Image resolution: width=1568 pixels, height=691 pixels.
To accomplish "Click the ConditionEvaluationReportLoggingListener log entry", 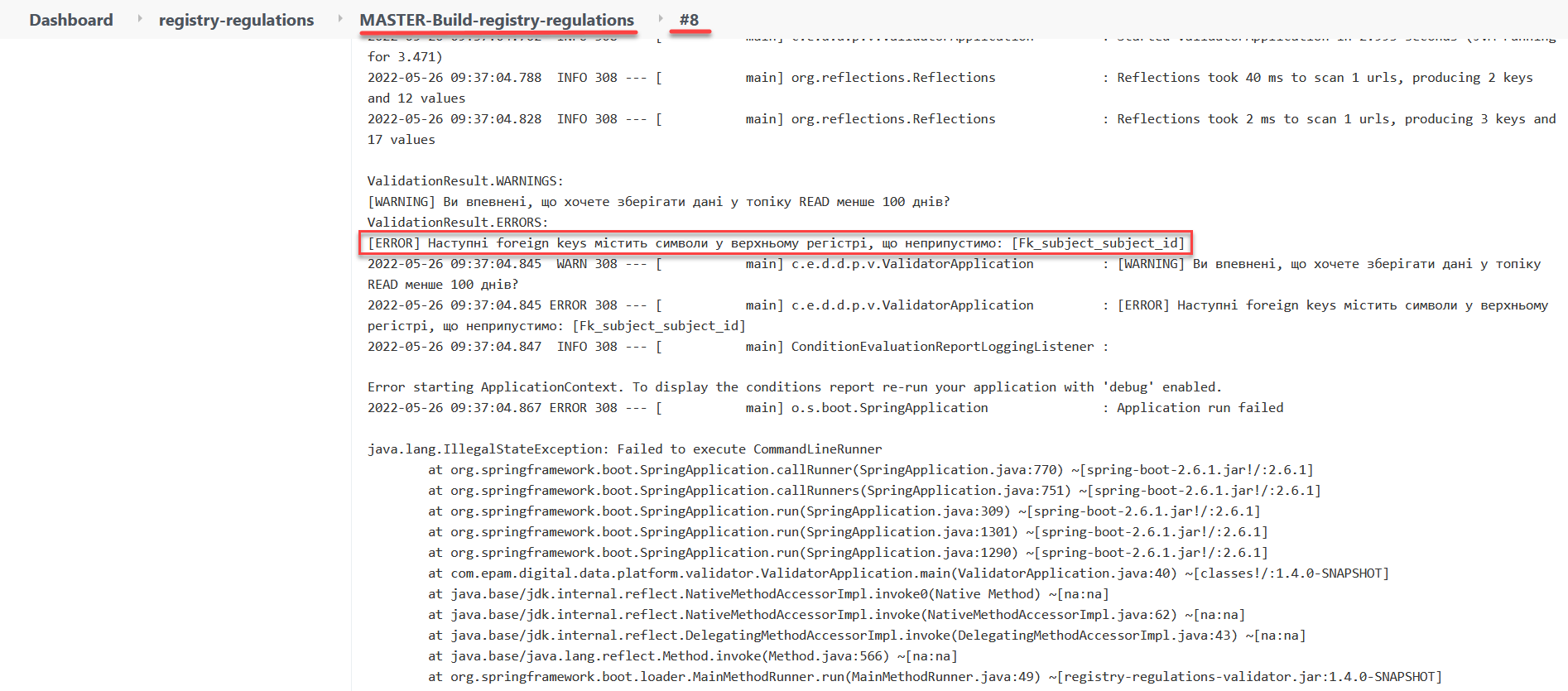I will click(738, 347).
